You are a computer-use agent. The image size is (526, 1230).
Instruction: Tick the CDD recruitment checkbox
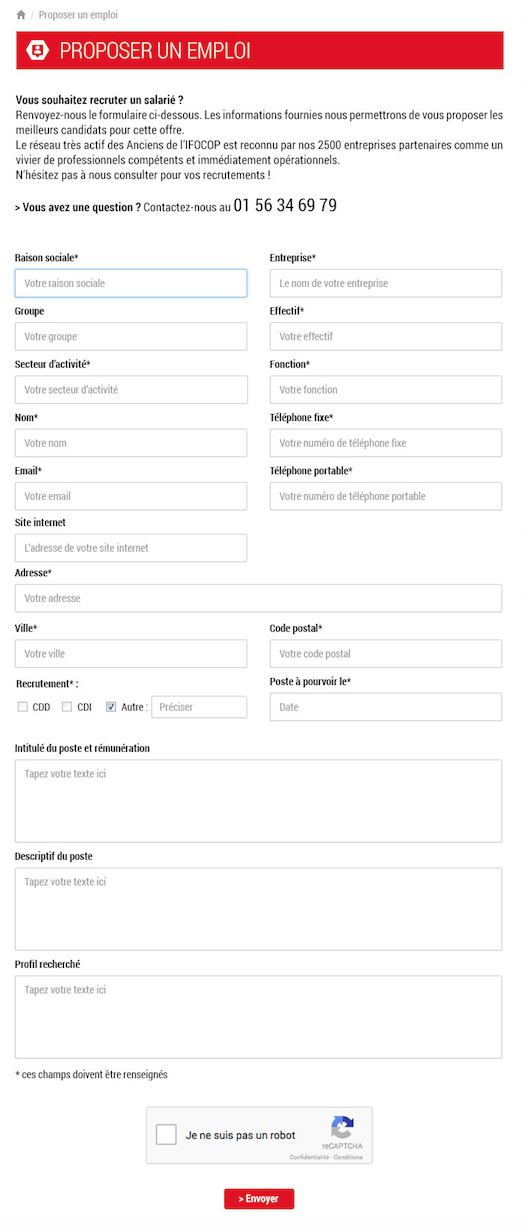(22, 707)
